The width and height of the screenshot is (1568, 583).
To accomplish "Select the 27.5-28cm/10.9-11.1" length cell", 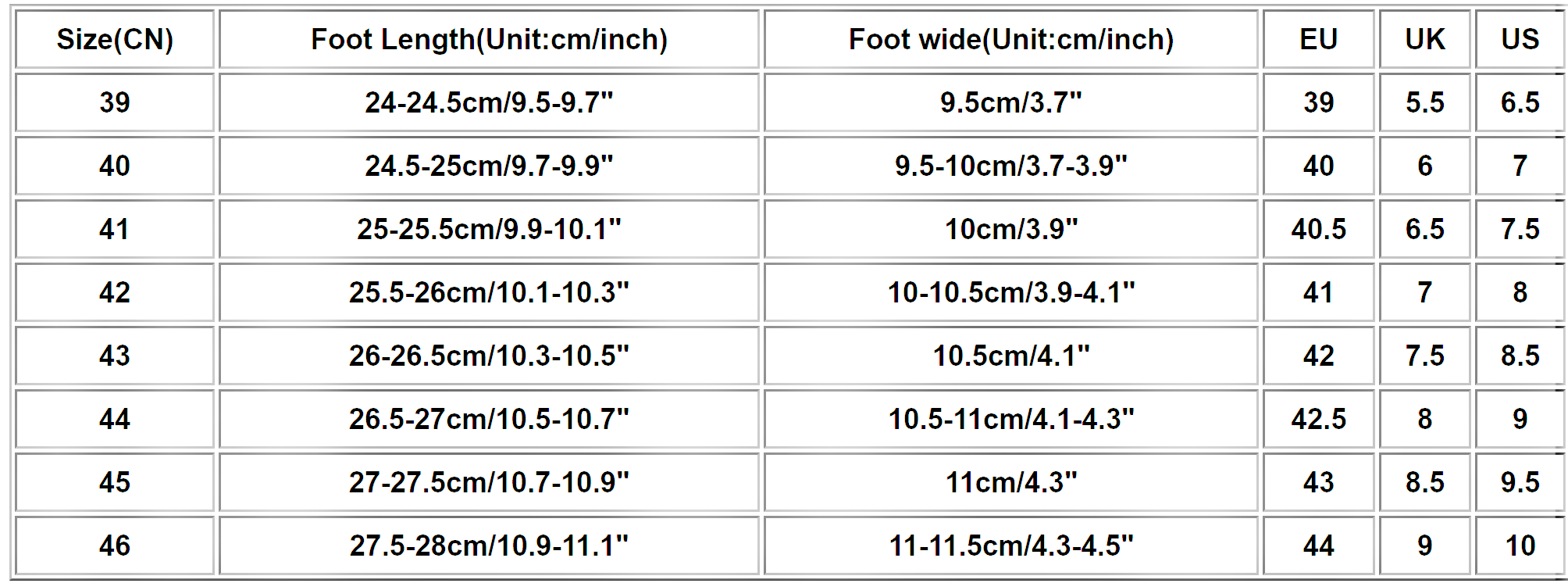I will tap(489, 545).
